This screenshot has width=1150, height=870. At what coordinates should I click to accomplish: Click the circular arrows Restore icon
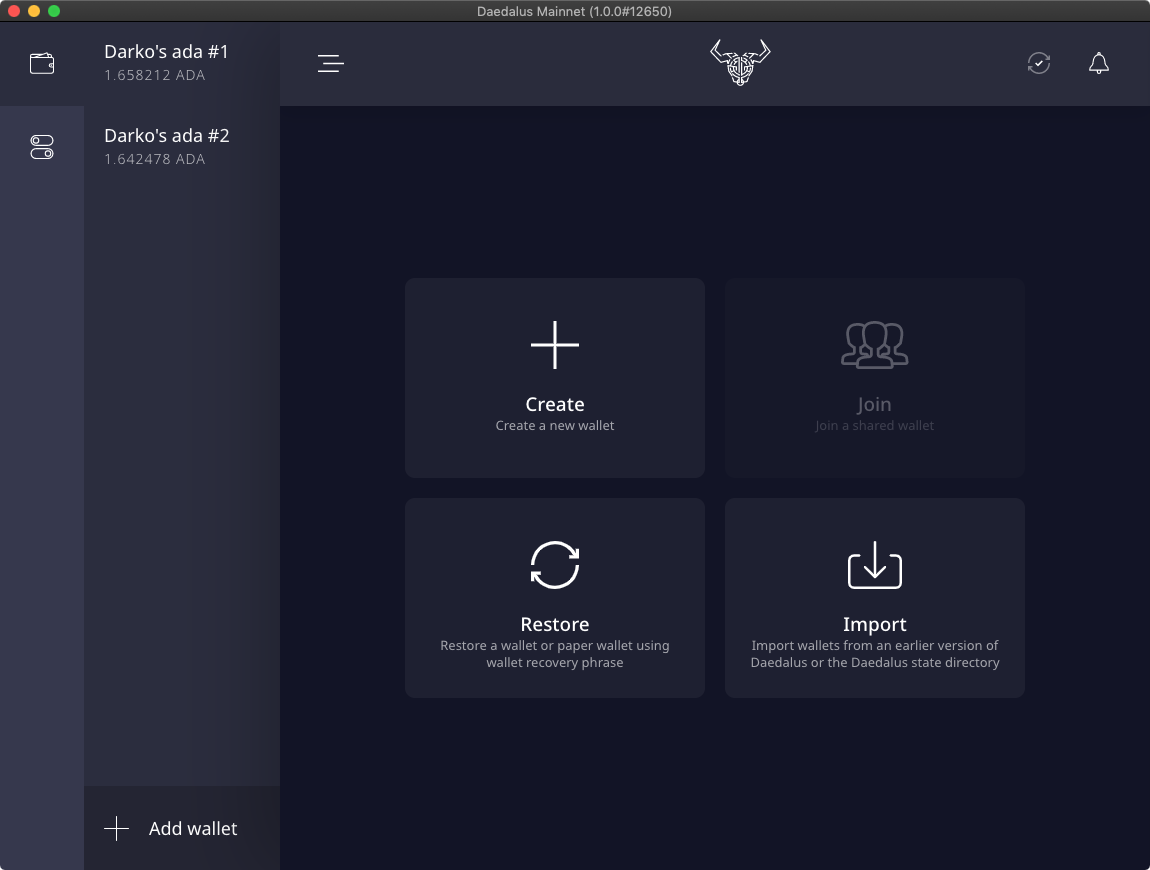click(555, 565)
